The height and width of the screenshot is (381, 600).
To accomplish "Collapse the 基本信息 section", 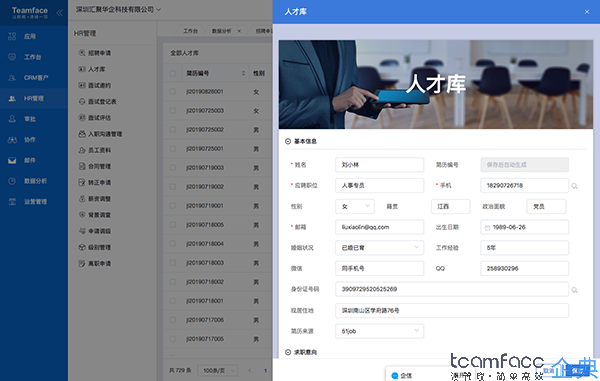I will tap(288, 141).
